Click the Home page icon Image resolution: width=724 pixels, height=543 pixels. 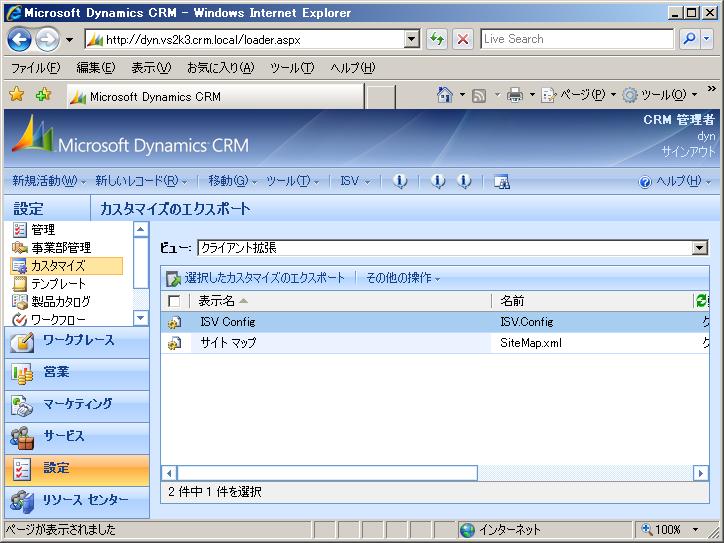click(x=444, y=95)
